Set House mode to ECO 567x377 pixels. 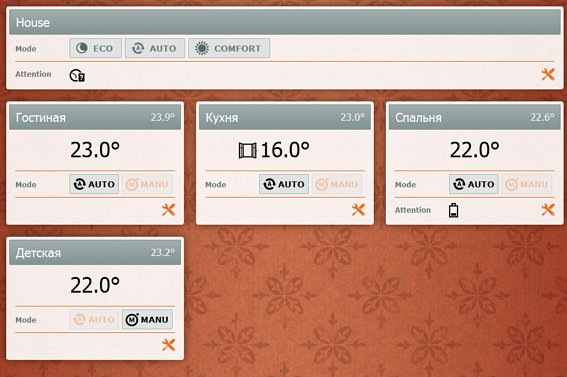pos(95,48)
